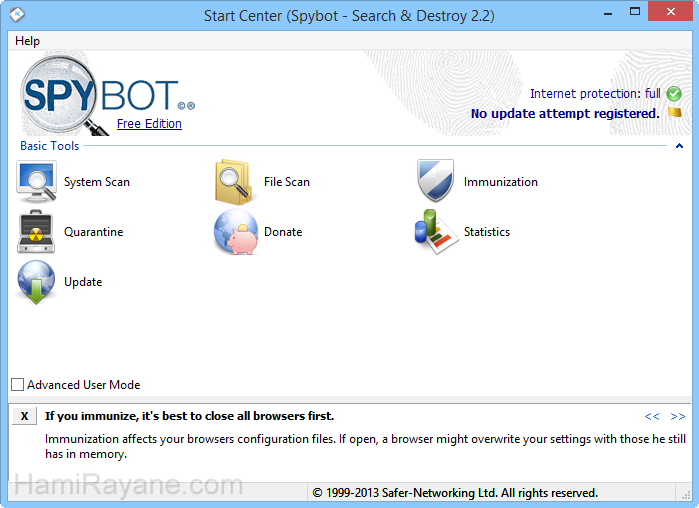This screenshot has height=508, width=699.
Task: Click the System Scan label
Action: coord(97,182)
